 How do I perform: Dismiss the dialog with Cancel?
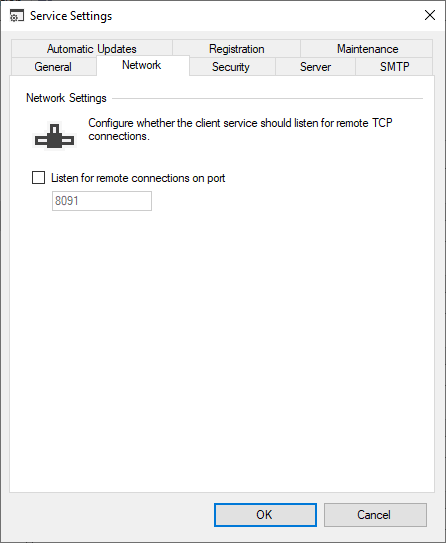[375, 515]
